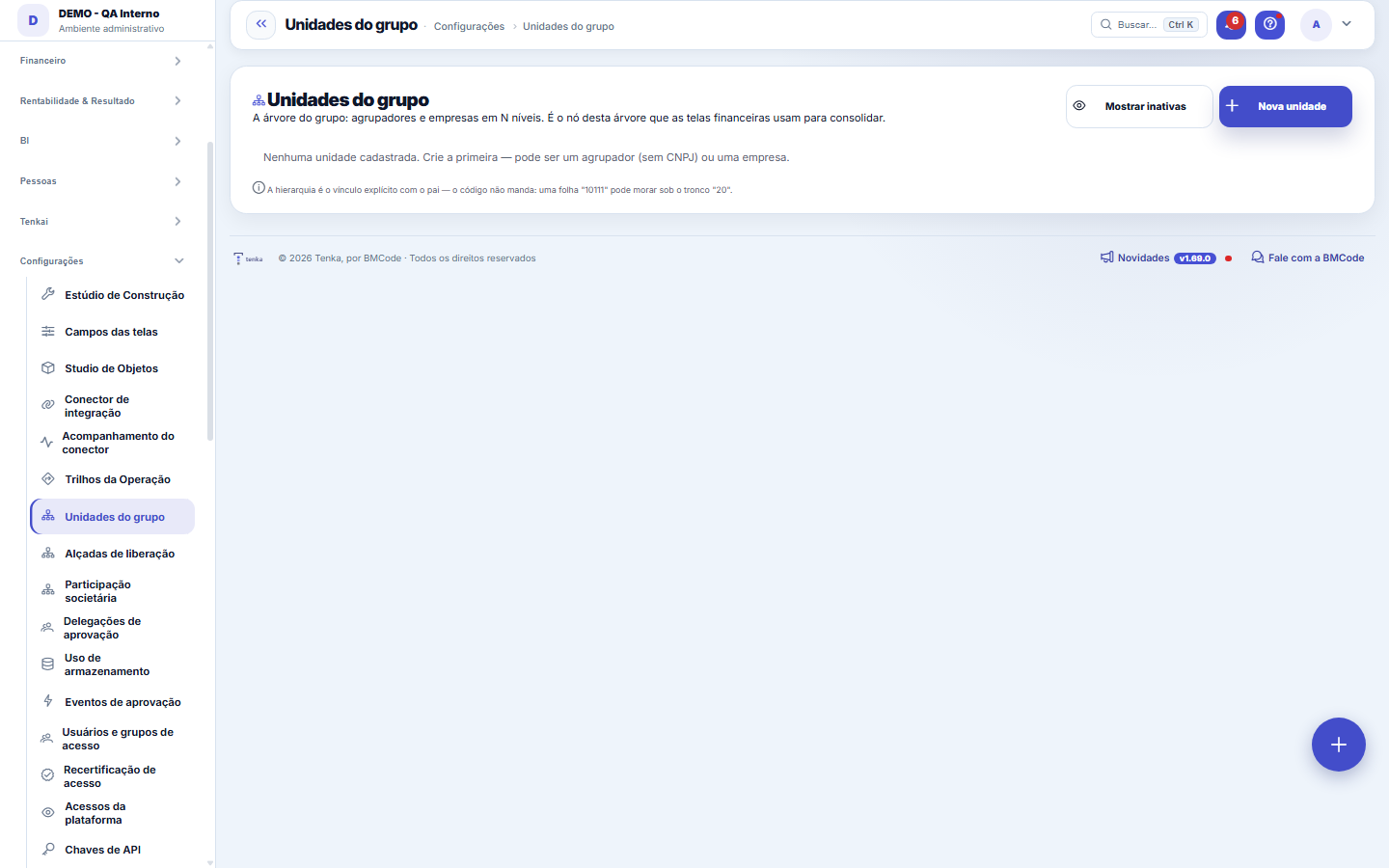
Task: Open Uso de armazenamento database item
Action: pyautogui.click(x=113, y=665)
